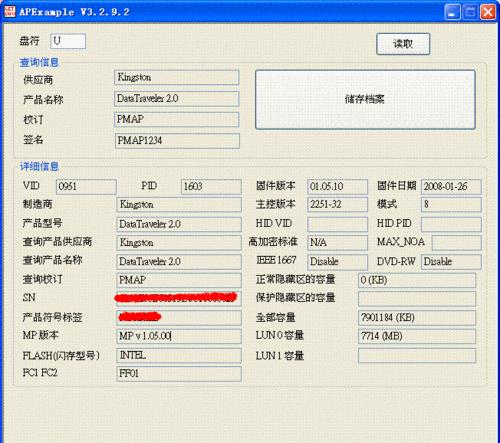This screenshot has width=500, height=443.
Task: Select the 供应商 field showing Kingston
Action: 177,77
